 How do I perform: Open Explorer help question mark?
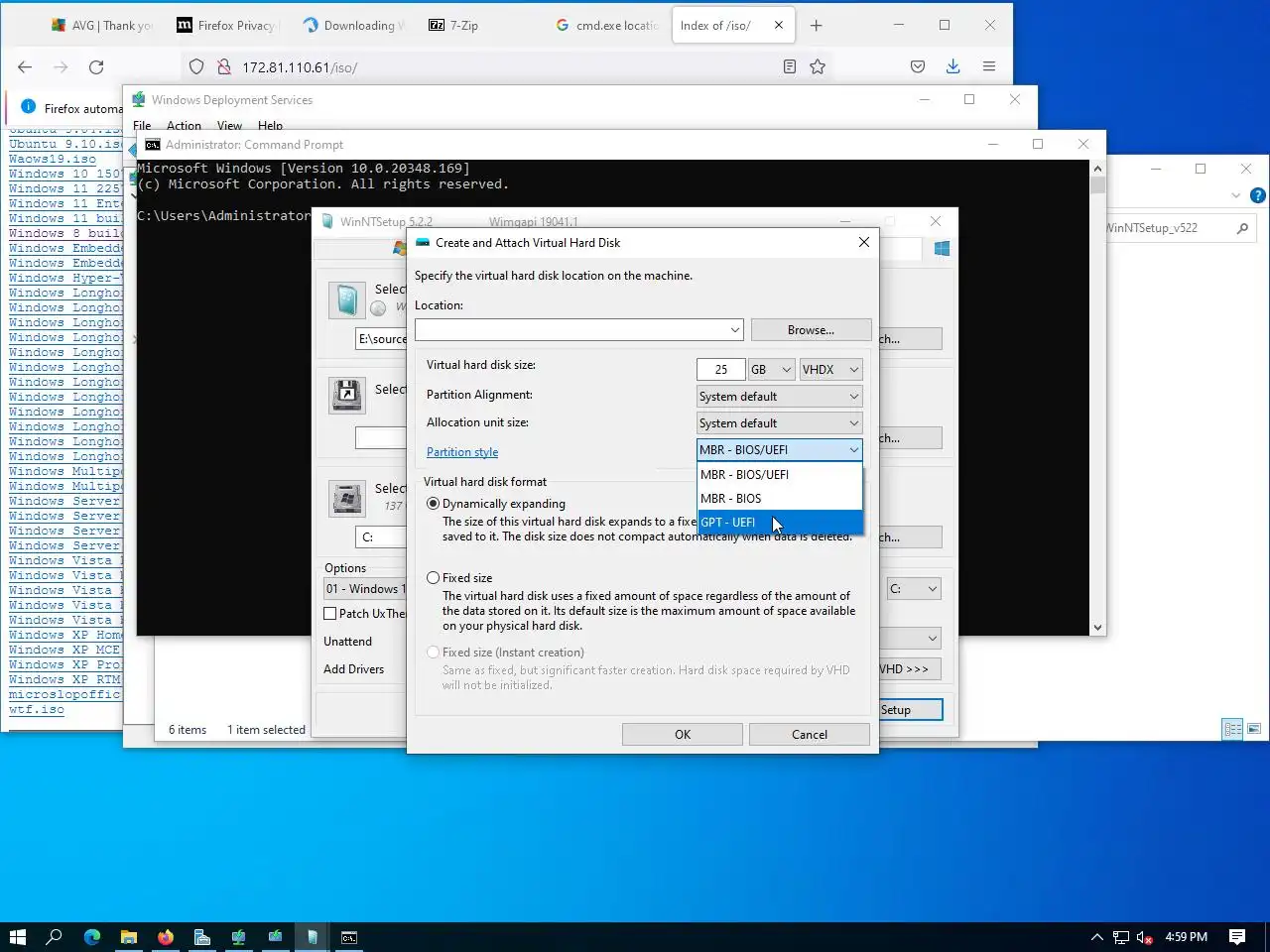[x=1258, y=195]
